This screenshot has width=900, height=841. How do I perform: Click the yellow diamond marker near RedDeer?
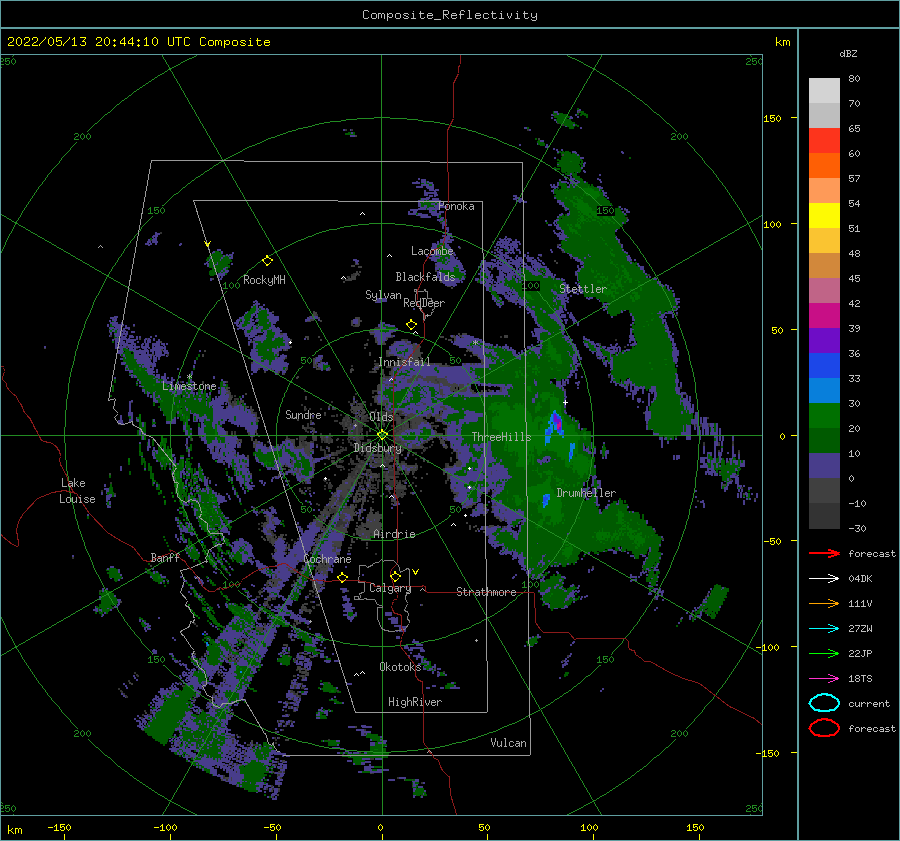411,325
